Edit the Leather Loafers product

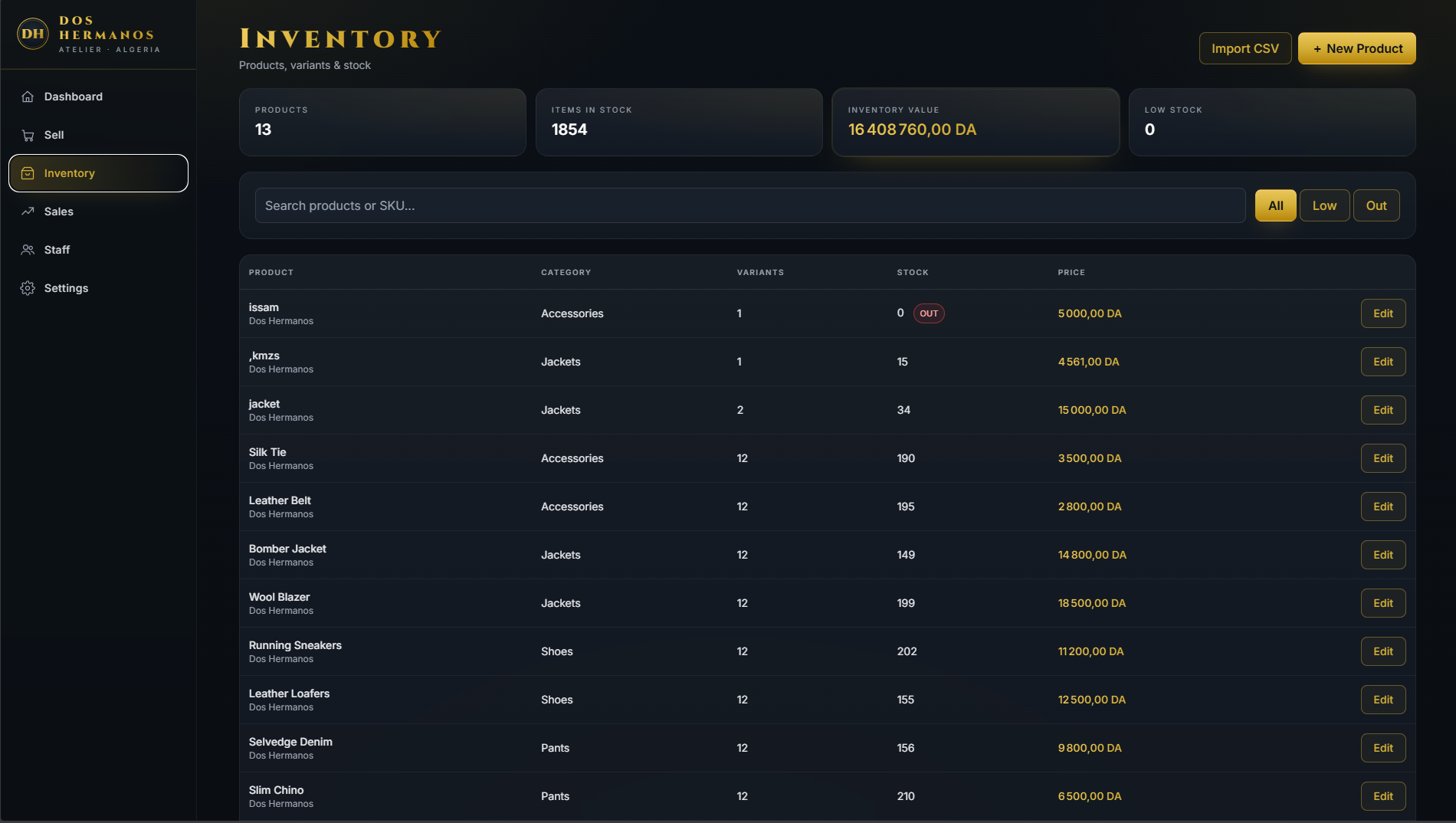1383,700
